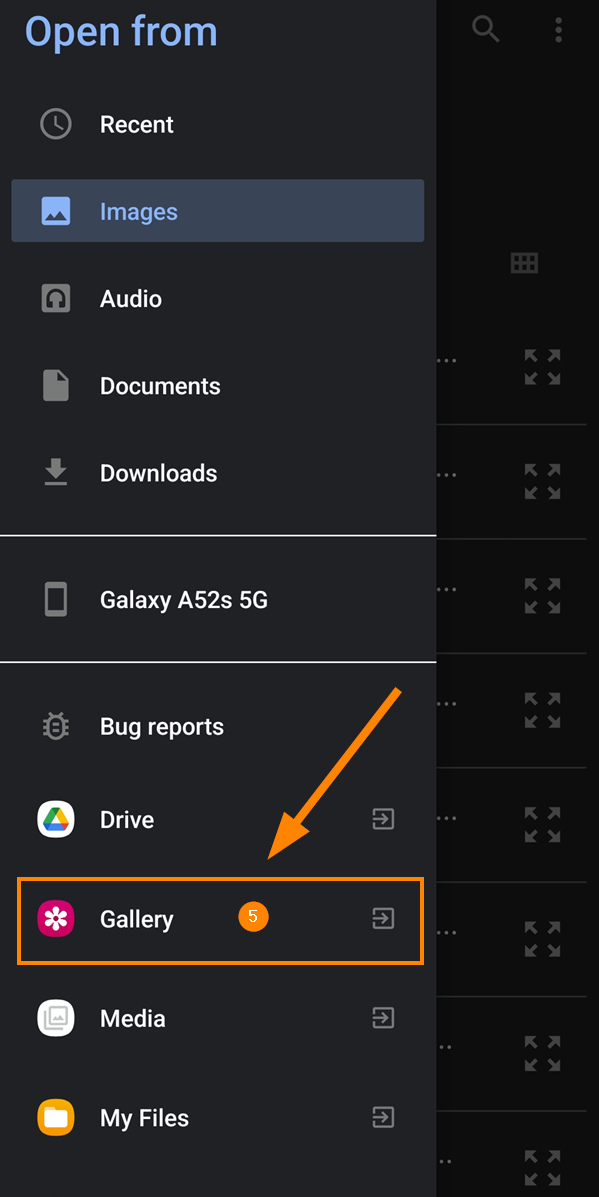Choose the Audio category
Viewport: 599px width, 1197px height.
pos(218,298)
